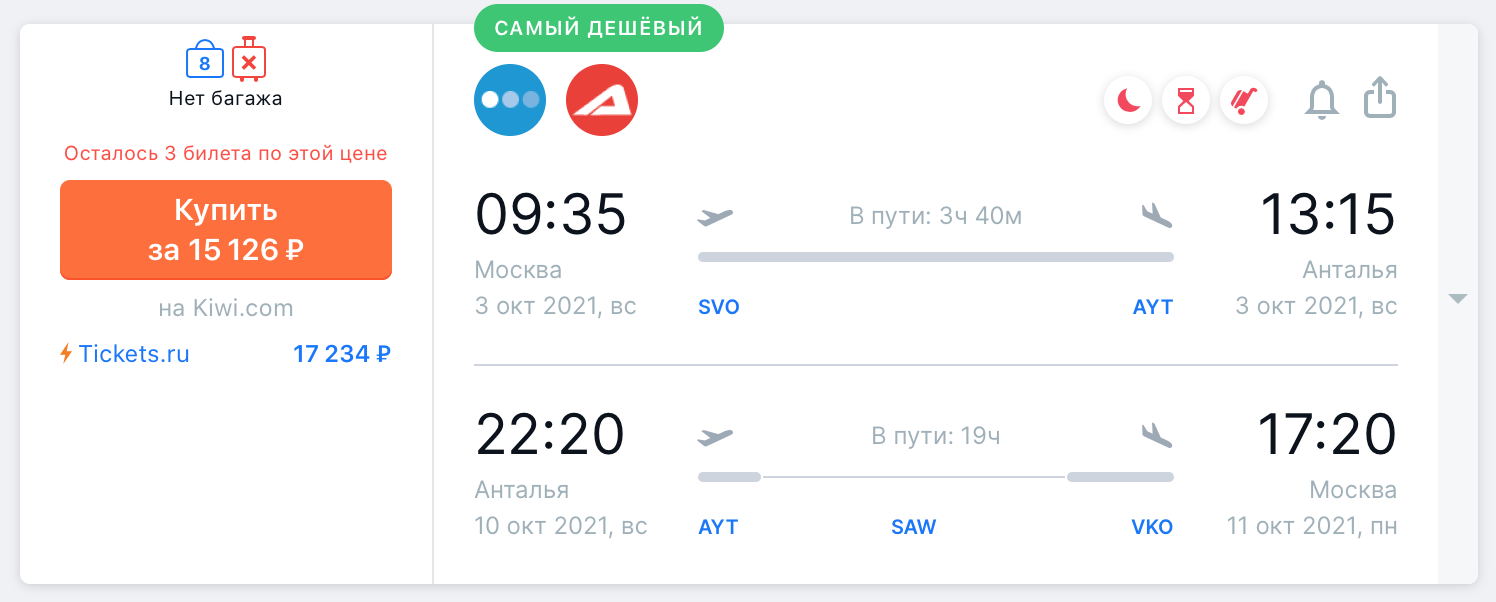
Task: Click the 09:35 departure time
Action: pyautogui.click(x=551, y=213)
